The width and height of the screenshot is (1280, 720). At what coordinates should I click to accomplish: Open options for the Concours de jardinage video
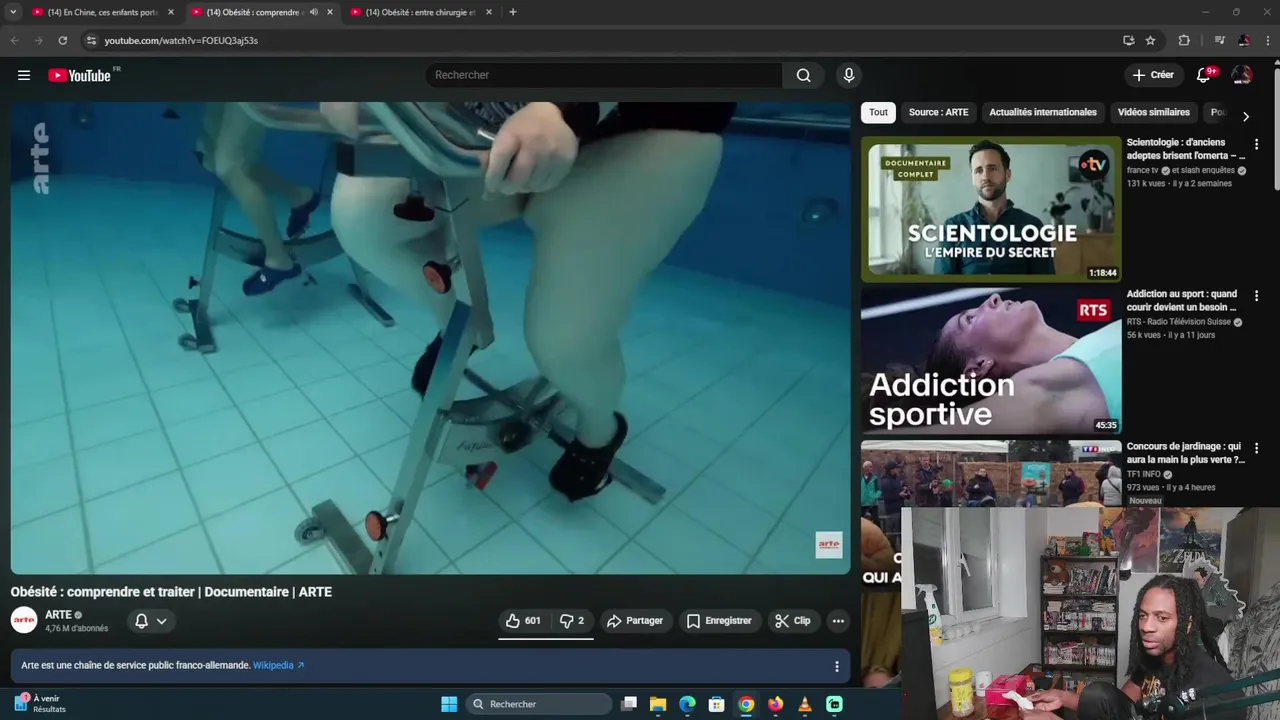point(1256,448)
